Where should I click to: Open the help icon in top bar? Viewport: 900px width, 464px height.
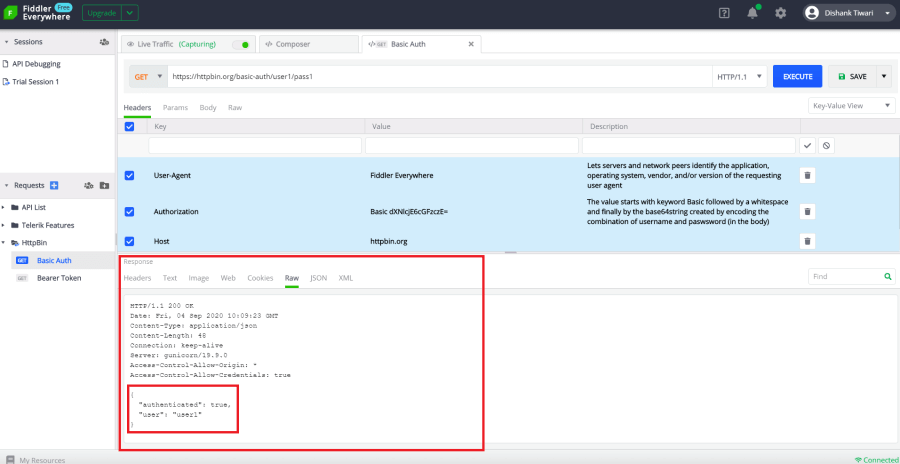point(724,13)
